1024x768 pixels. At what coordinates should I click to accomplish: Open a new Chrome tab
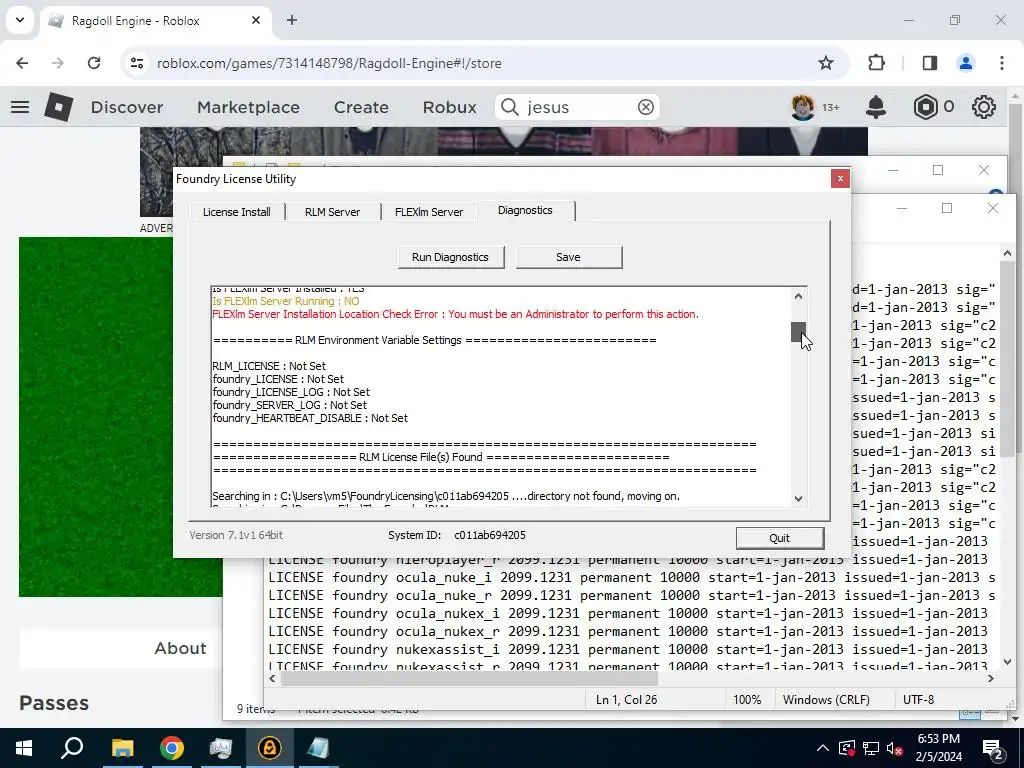click(292, 20)
